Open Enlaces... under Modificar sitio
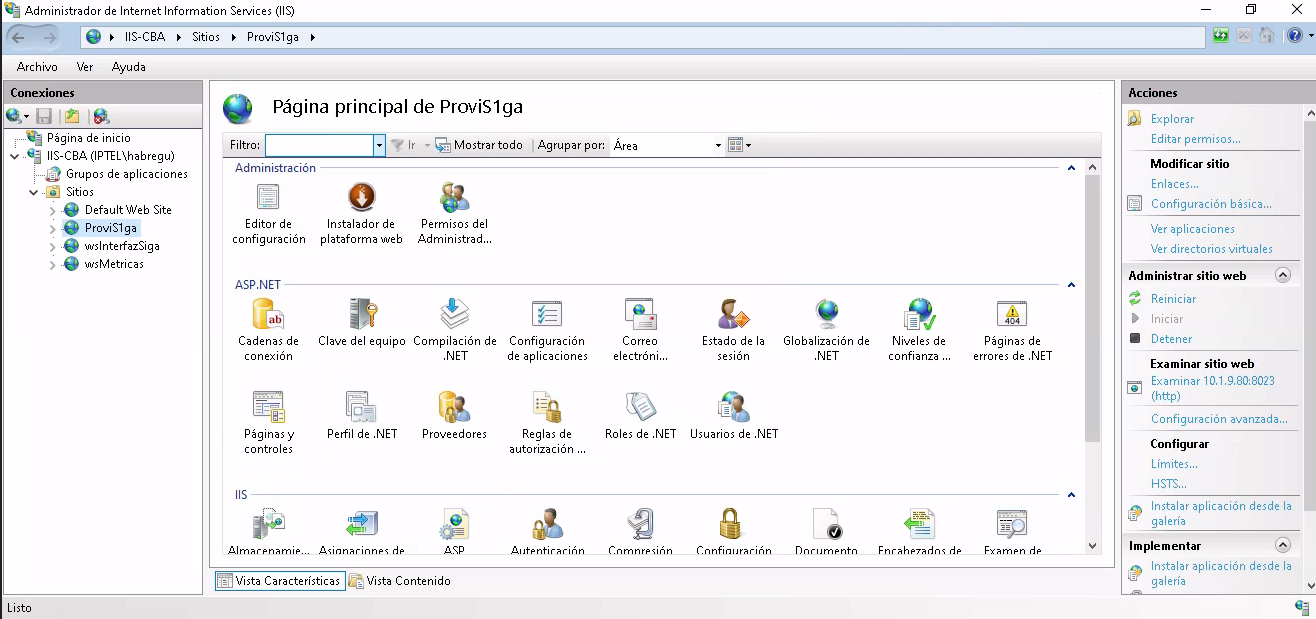Viewport: 1316px width, 619px height. click(x=1174, y=184)
